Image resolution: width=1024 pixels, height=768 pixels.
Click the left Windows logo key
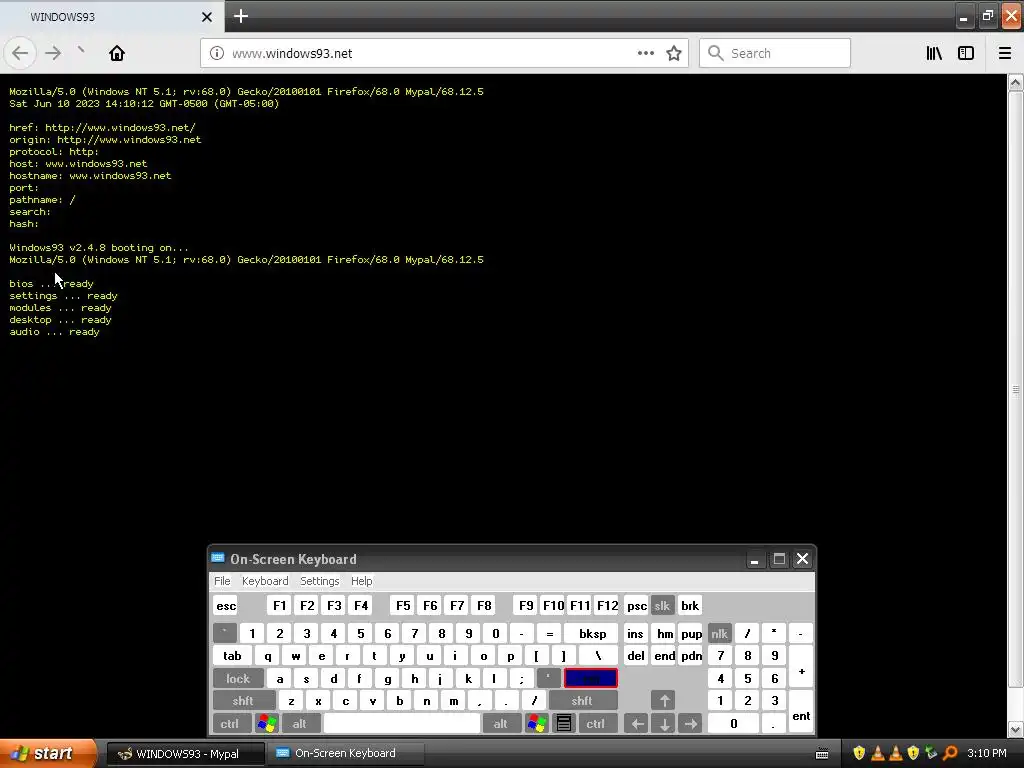pyautogui.click(x=266, y=724)
